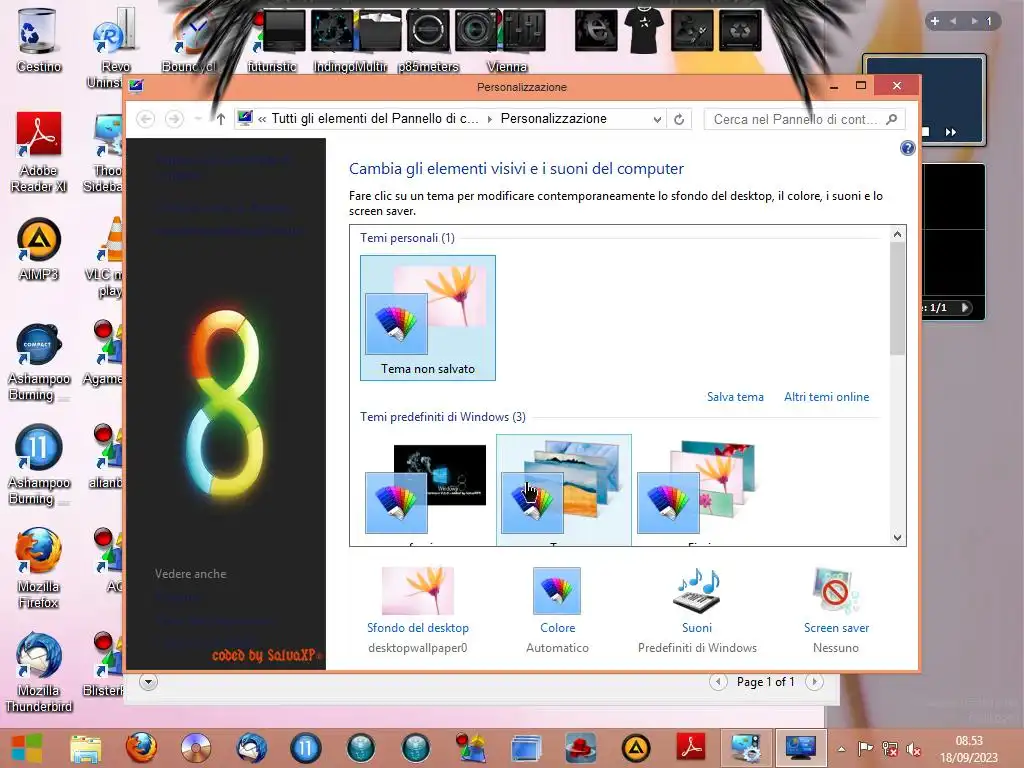Screen dimensions: 1024x768
Task: Click the Windows Start button
Action: pyautogui.click(x=27, y=748)
